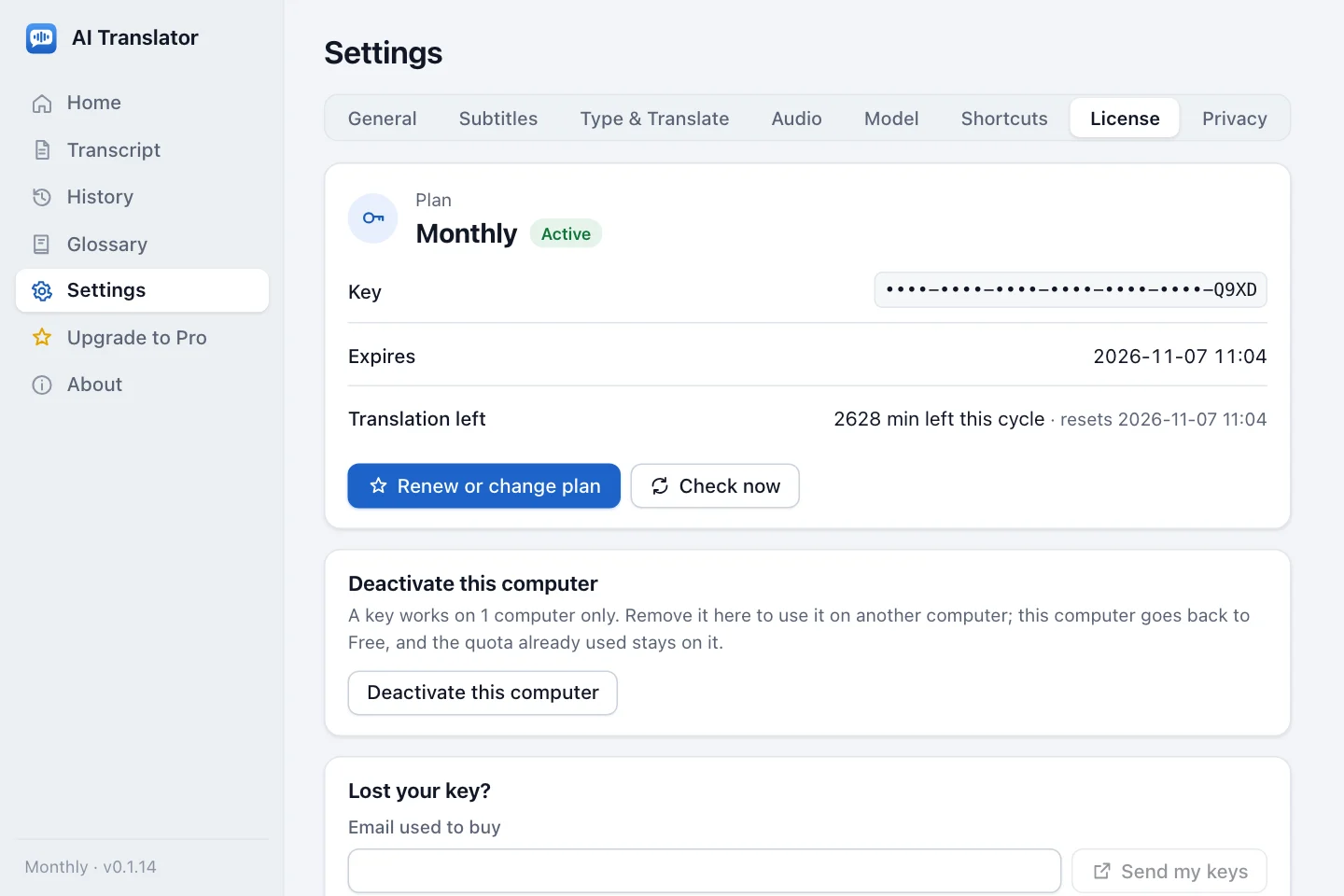Image resolution: width=1344 pixels, height=896 pixels.
Task: Open the Shortcuts tab
Action: (x=1004, y=119)
